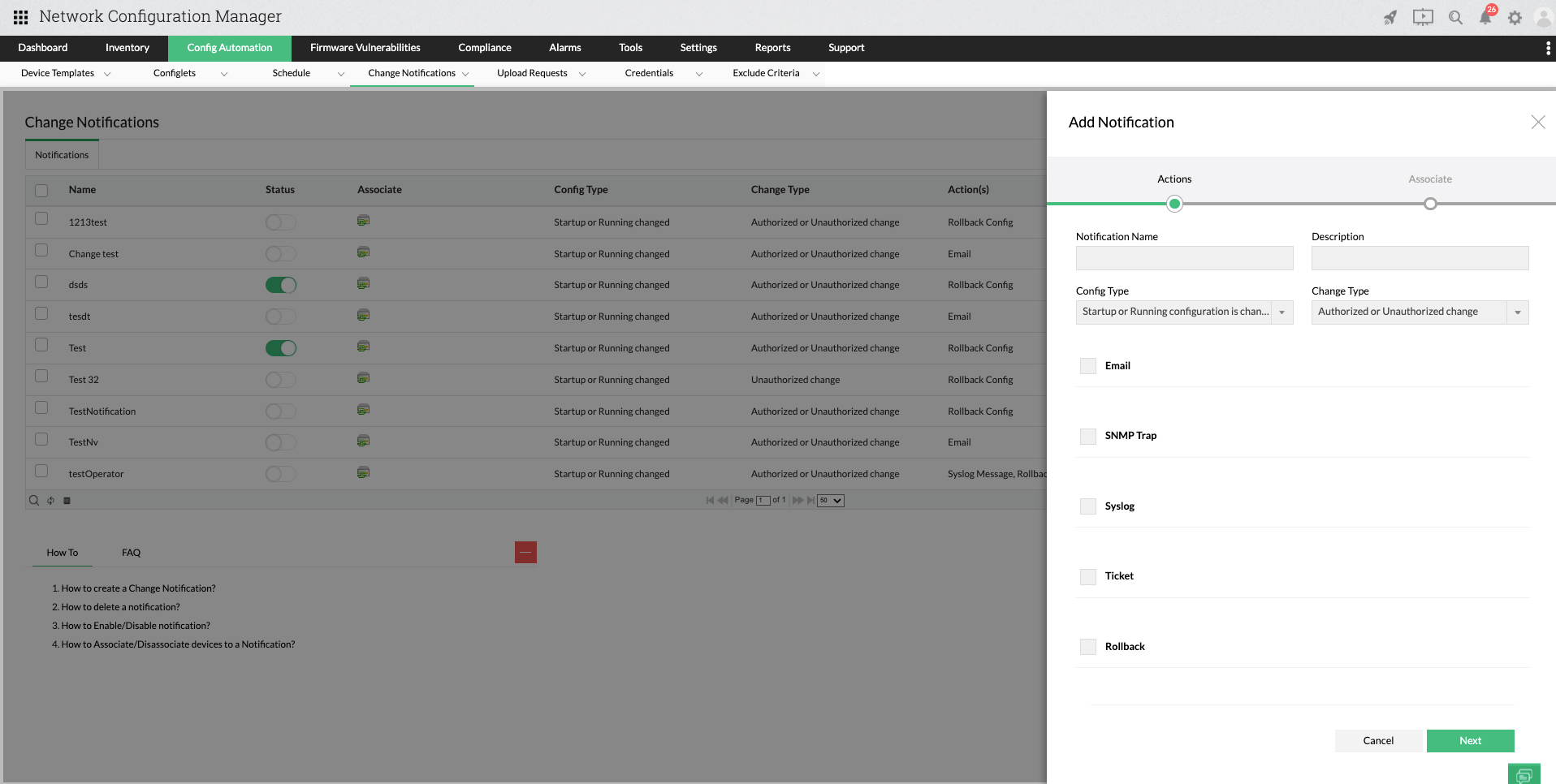Refresh the notifications list using the refresh icon
This screenshot has width=1556, height=784.
[50, 500]
